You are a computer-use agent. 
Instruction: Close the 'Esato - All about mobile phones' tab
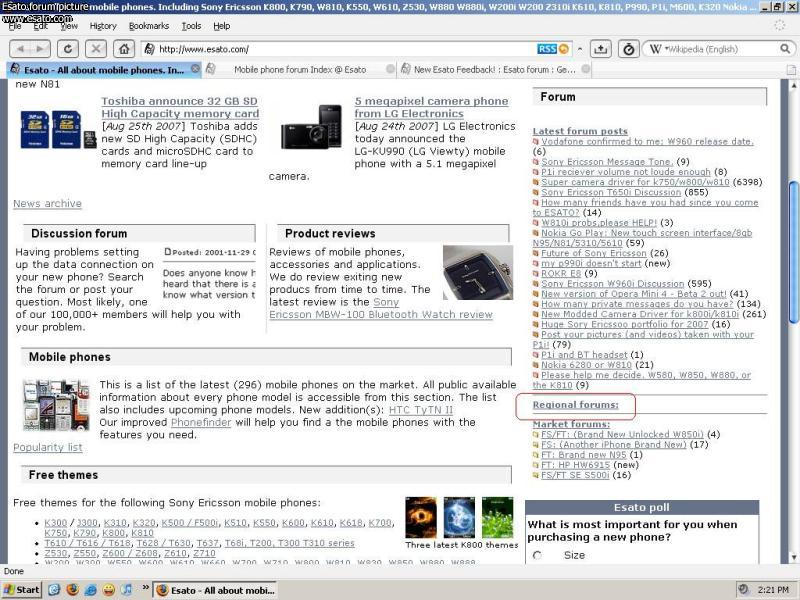195,68
